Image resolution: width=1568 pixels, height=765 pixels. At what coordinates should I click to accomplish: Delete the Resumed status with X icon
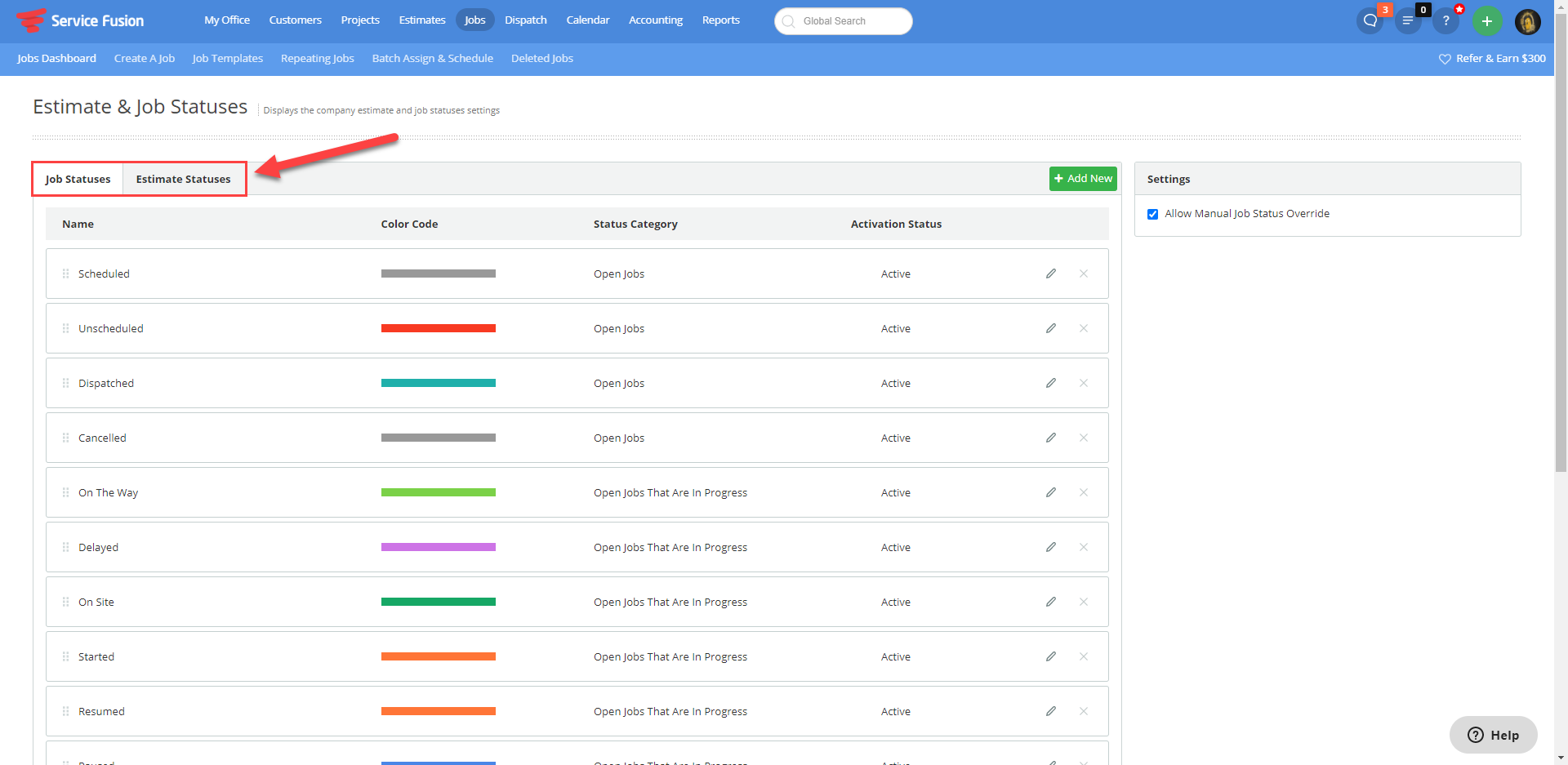pos(1084,711)
